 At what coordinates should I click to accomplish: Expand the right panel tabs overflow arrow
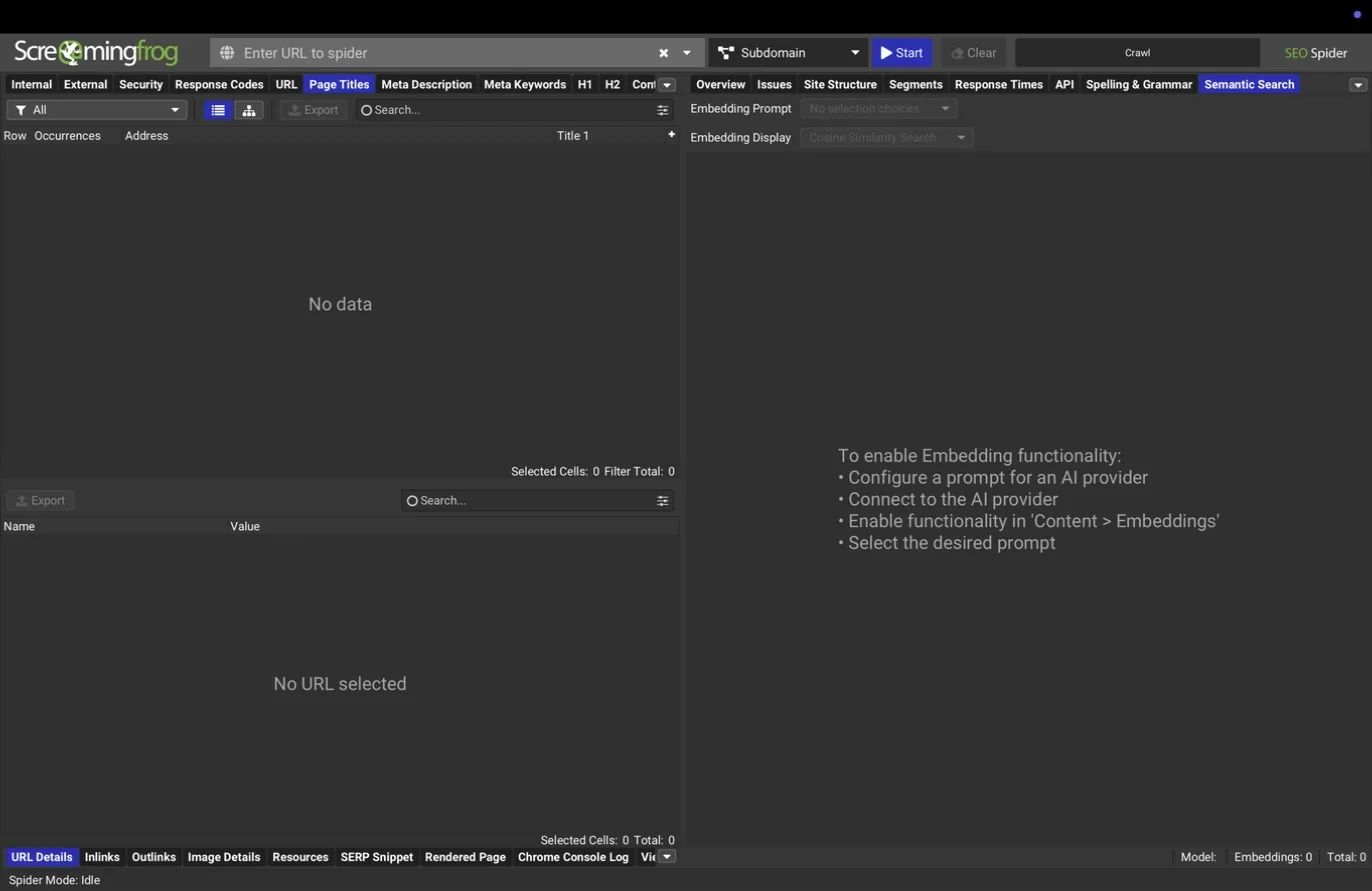[1358, 85]
